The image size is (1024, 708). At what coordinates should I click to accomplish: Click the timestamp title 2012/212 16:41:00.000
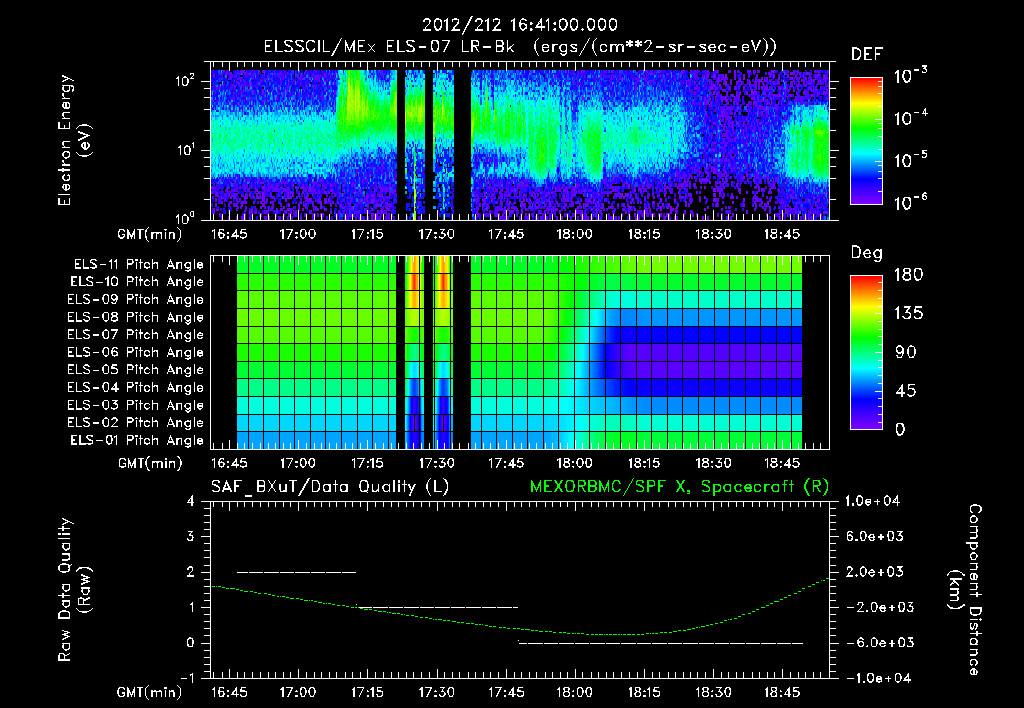tap(520, 25)
